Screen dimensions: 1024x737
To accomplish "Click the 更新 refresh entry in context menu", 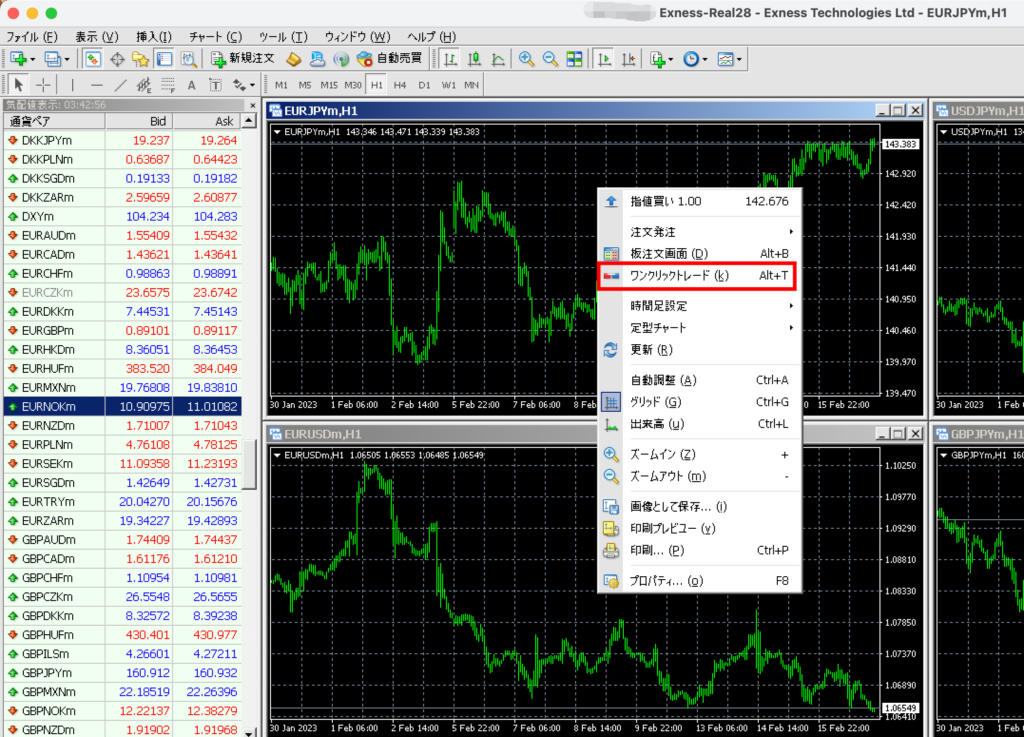I will tap(699, 350).
